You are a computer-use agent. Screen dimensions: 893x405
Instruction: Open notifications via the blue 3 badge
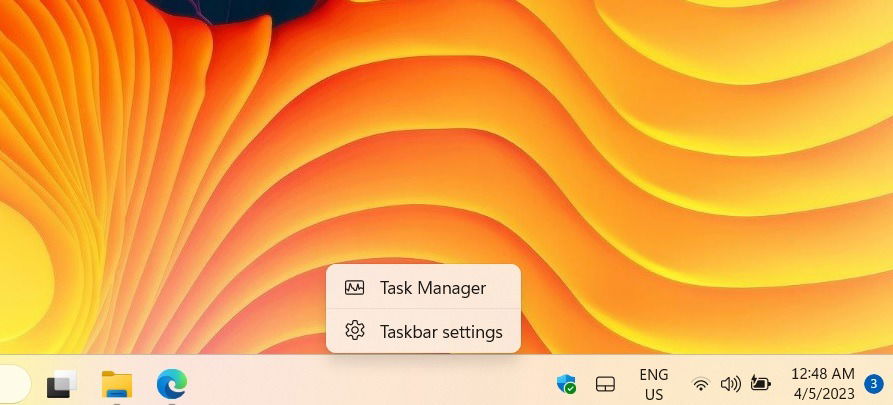(x=874, y=384)
